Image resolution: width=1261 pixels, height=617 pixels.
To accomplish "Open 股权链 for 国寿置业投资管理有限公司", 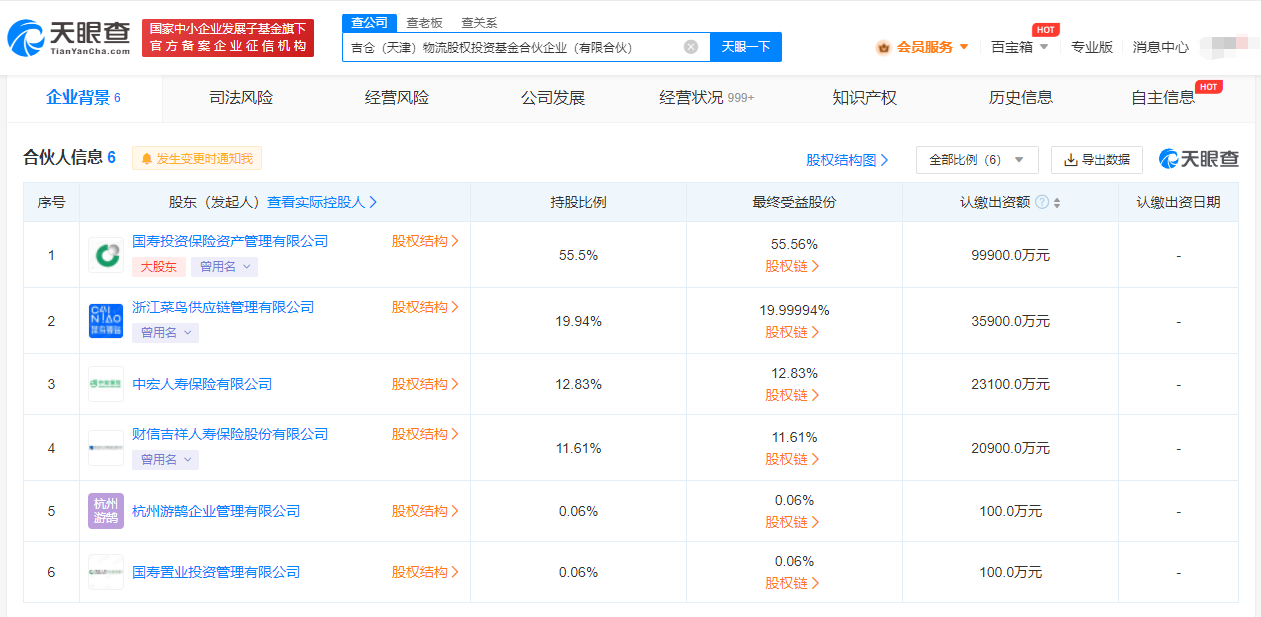I will (793, 583).
